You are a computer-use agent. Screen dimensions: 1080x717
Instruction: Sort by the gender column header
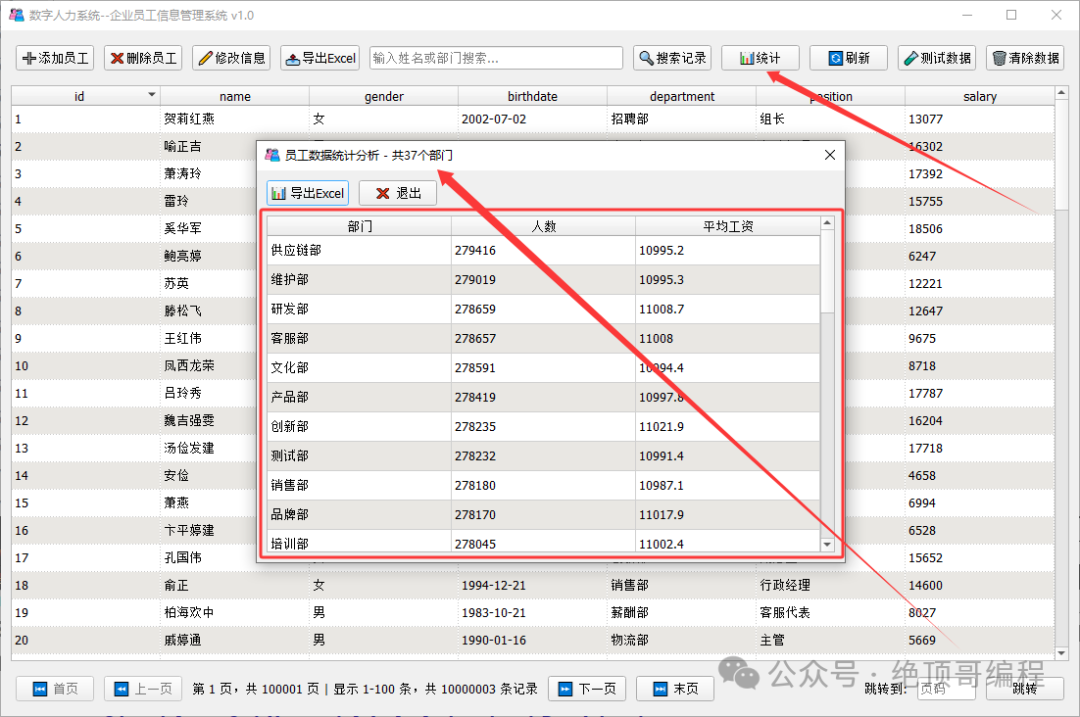384,96
